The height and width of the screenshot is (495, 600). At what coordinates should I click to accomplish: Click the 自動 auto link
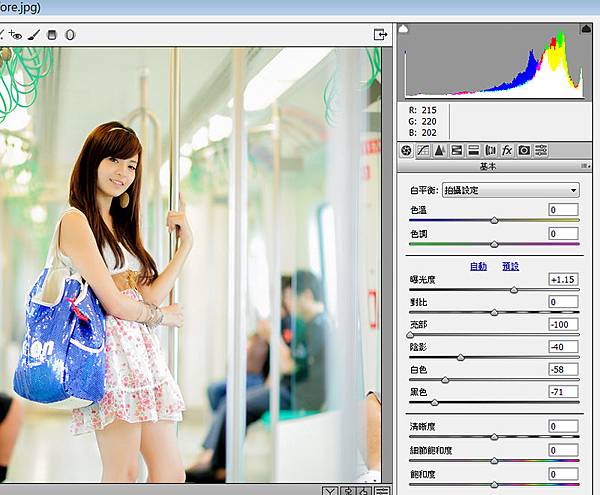478,266
